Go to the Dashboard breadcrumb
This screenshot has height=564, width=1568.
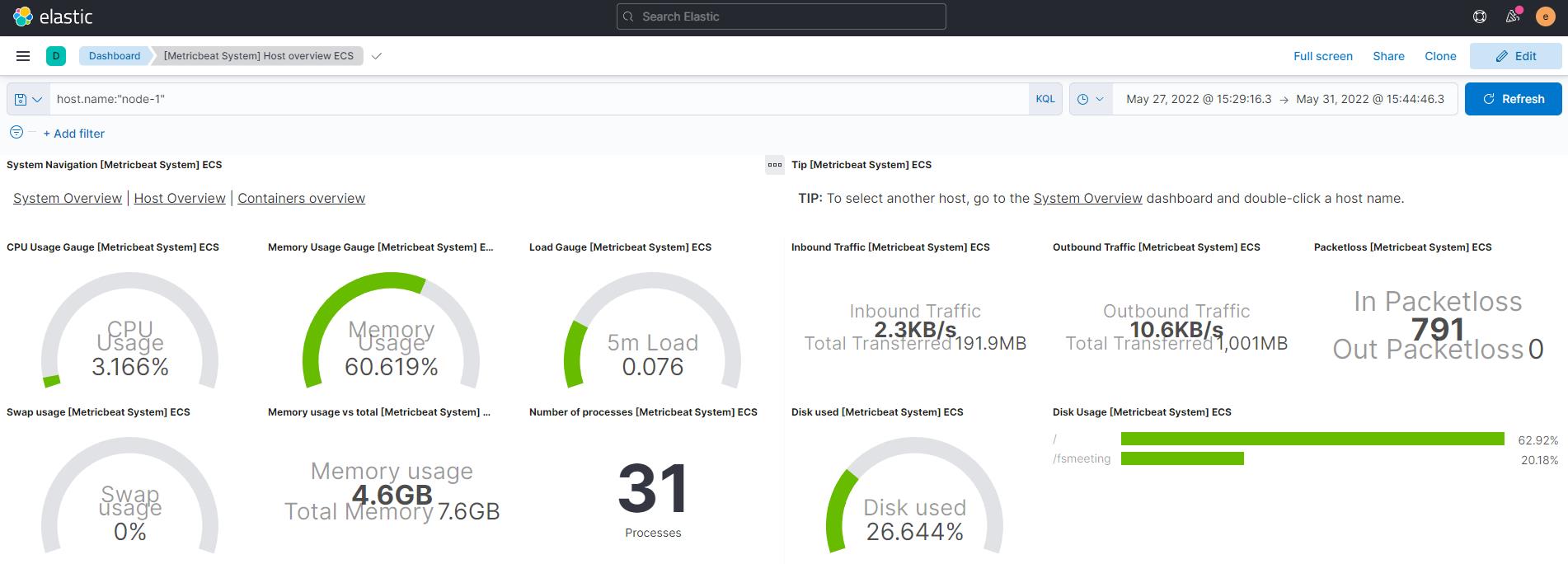[x=115, y=56]
